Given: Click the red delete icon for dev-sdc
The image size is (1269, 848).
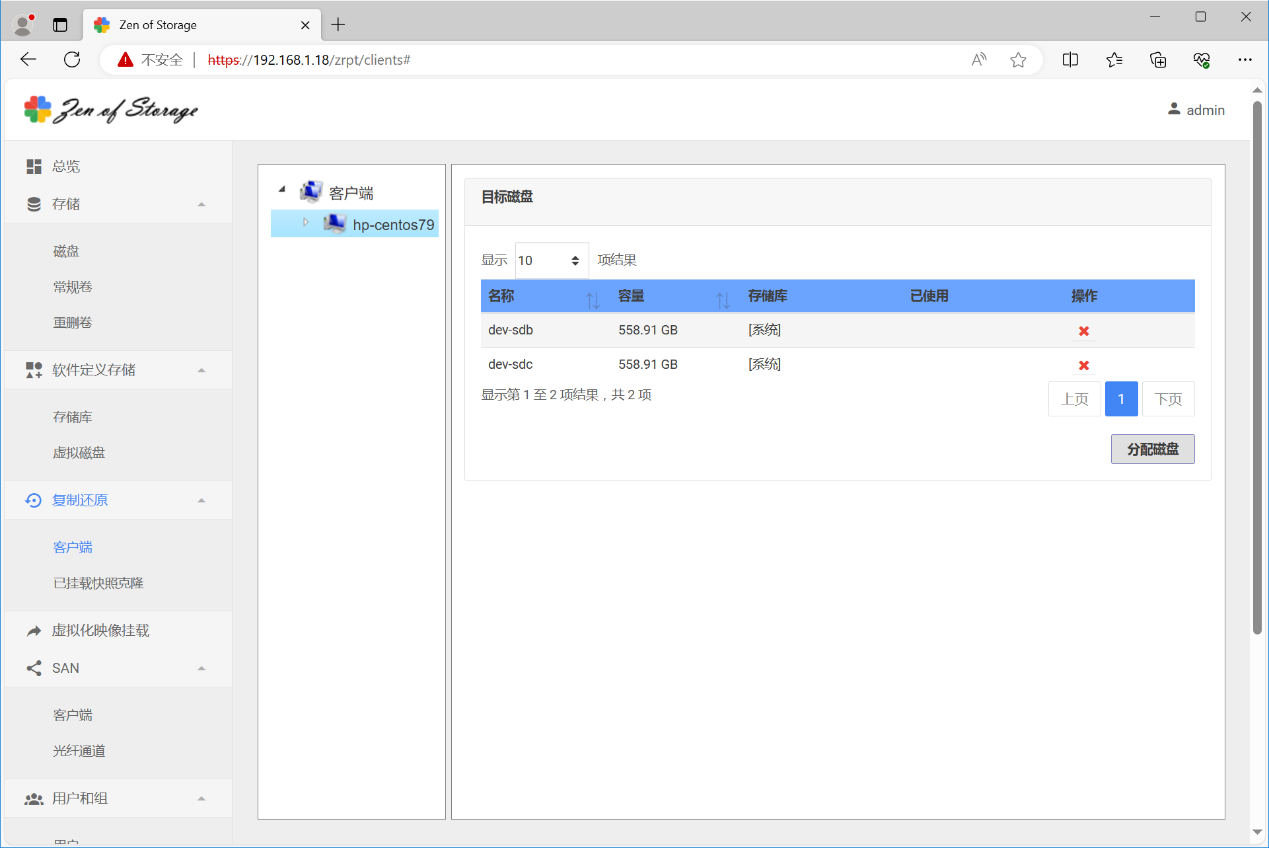Looking at the screenshot, I should tap(1083, 365).
